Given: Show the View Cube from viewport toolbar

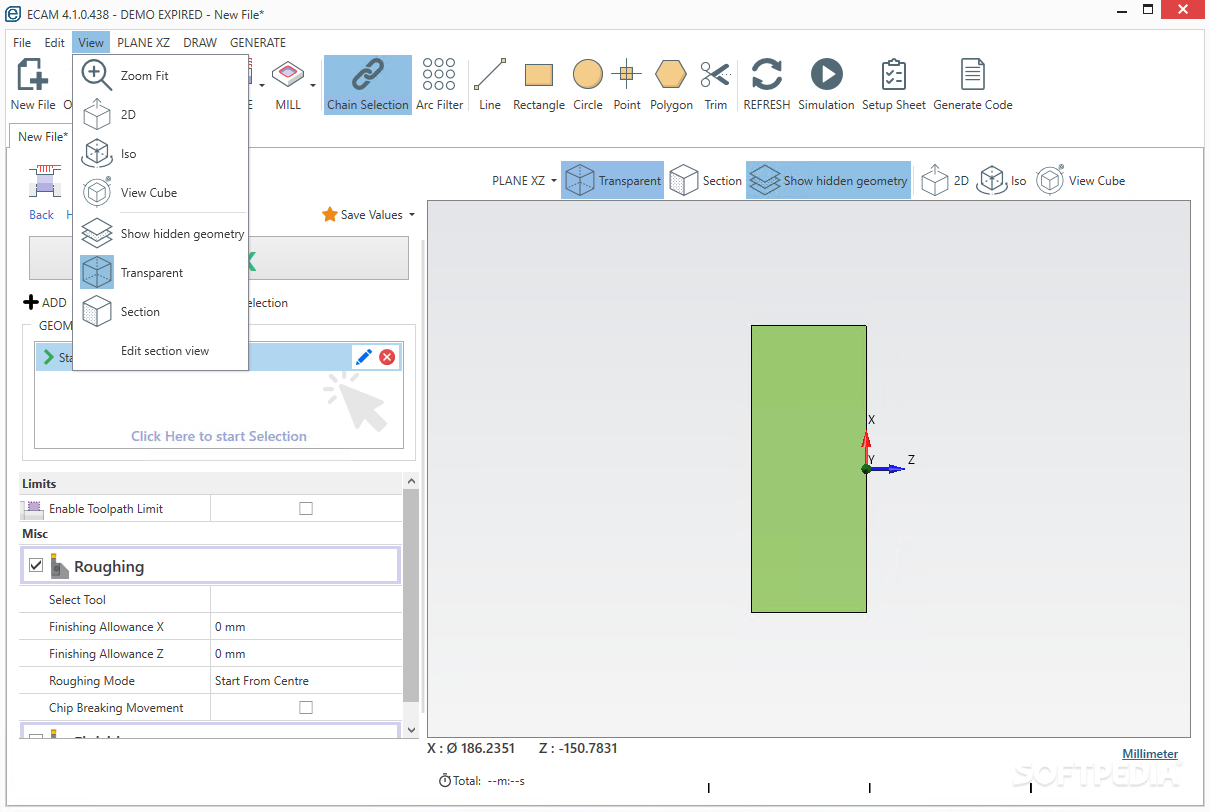Looking at the screenshot, I should click(1081, 181).
